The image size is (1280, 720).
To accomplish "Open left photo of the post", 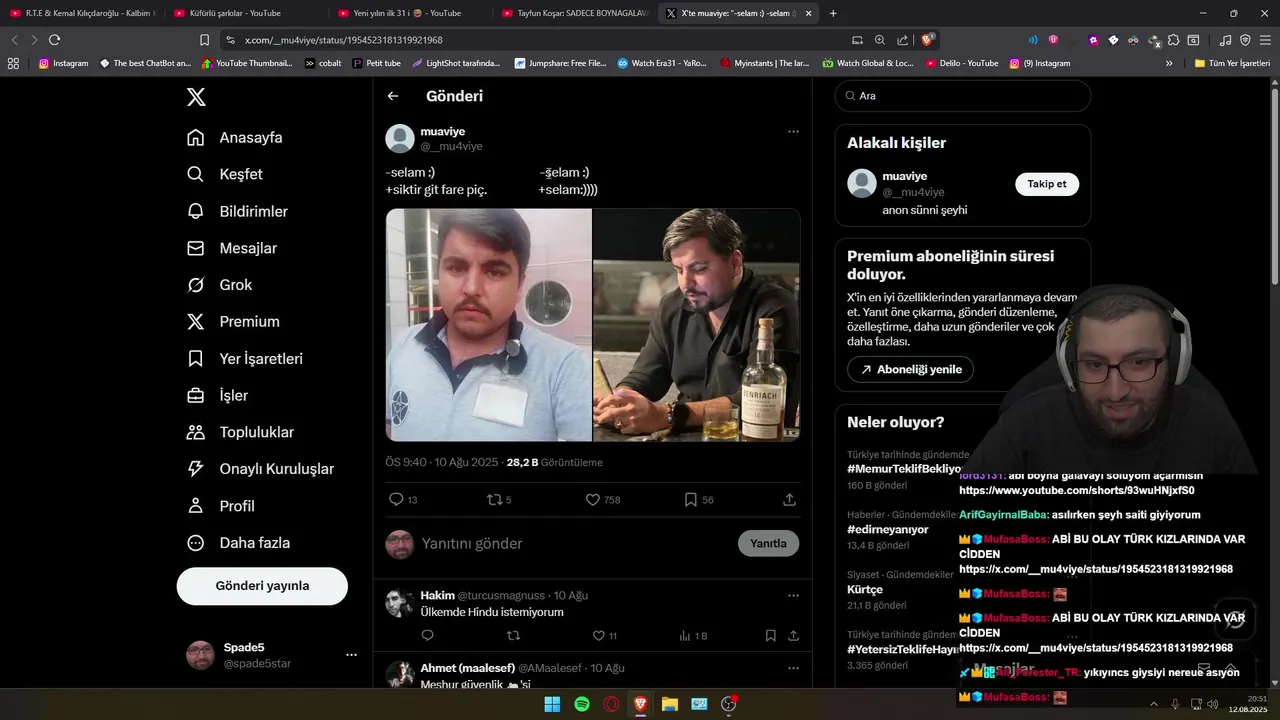I will [489, 325].
